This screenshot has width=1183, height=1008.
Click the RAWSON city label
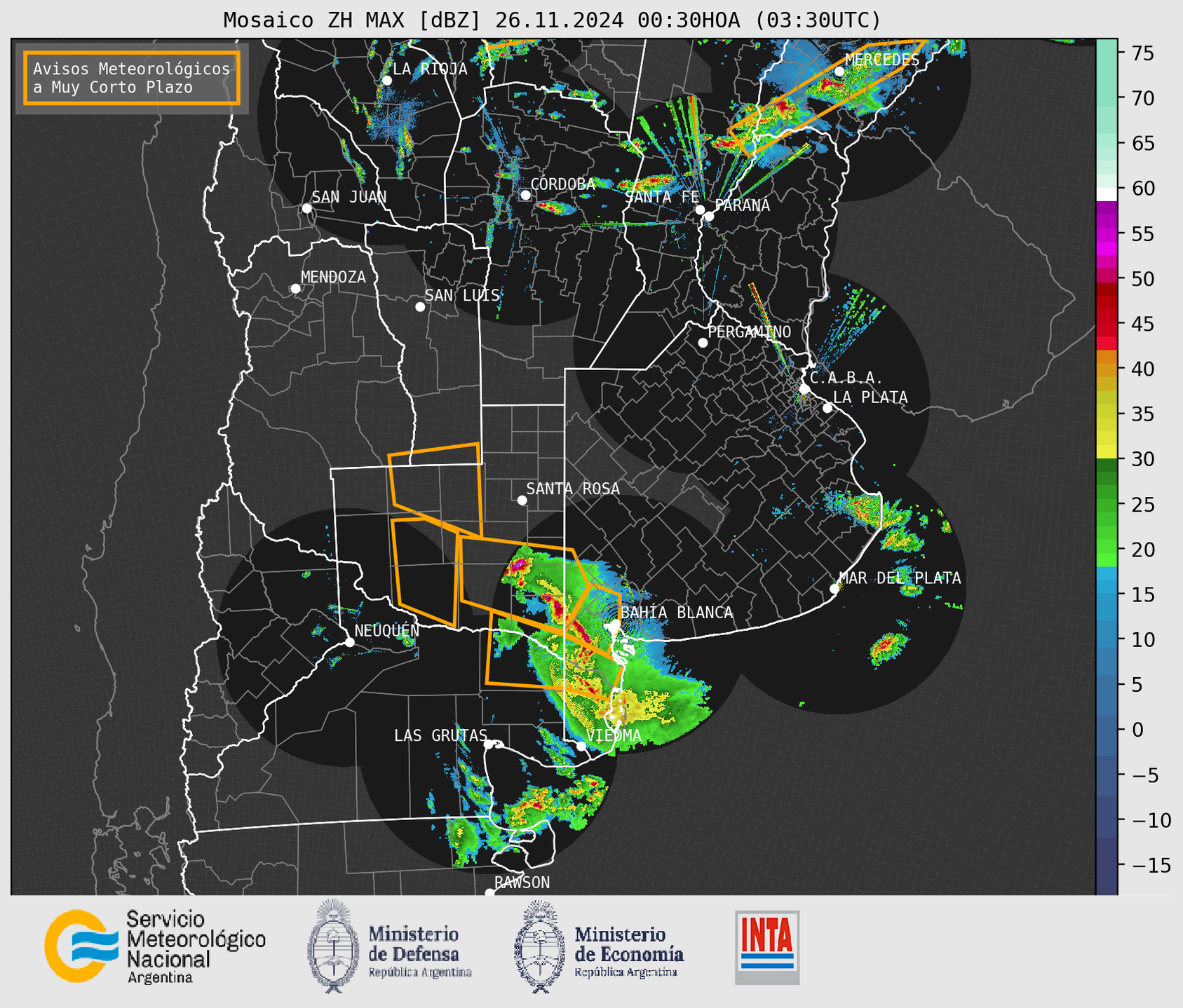[522, 883]
